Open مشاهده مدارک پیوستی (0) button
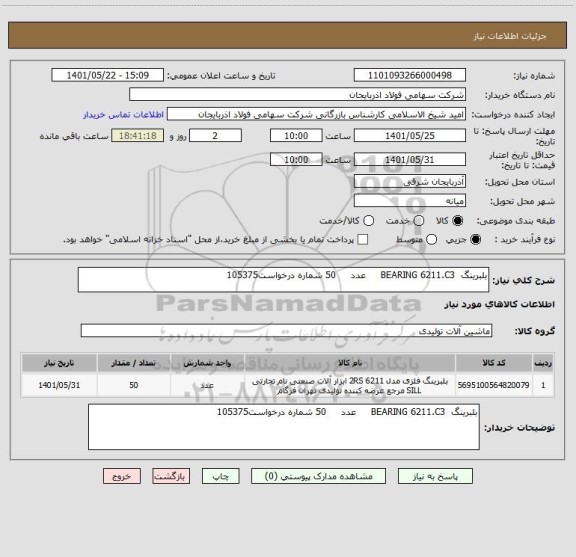 tap(318, 476)
